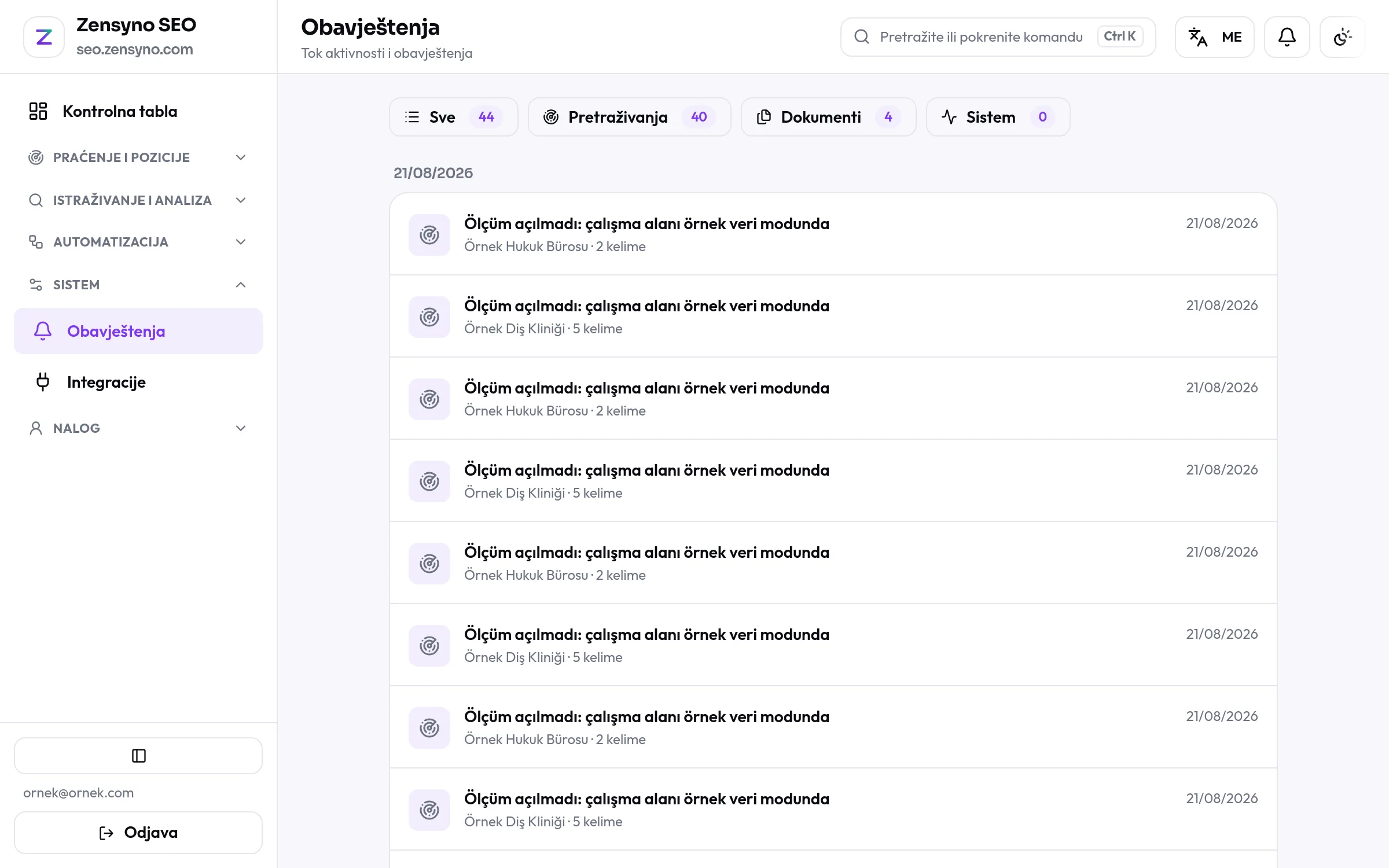This screenshot has height=868, width=1389.
Task: Open Kontrolna tabla dashboard
Action: point(138,111)
